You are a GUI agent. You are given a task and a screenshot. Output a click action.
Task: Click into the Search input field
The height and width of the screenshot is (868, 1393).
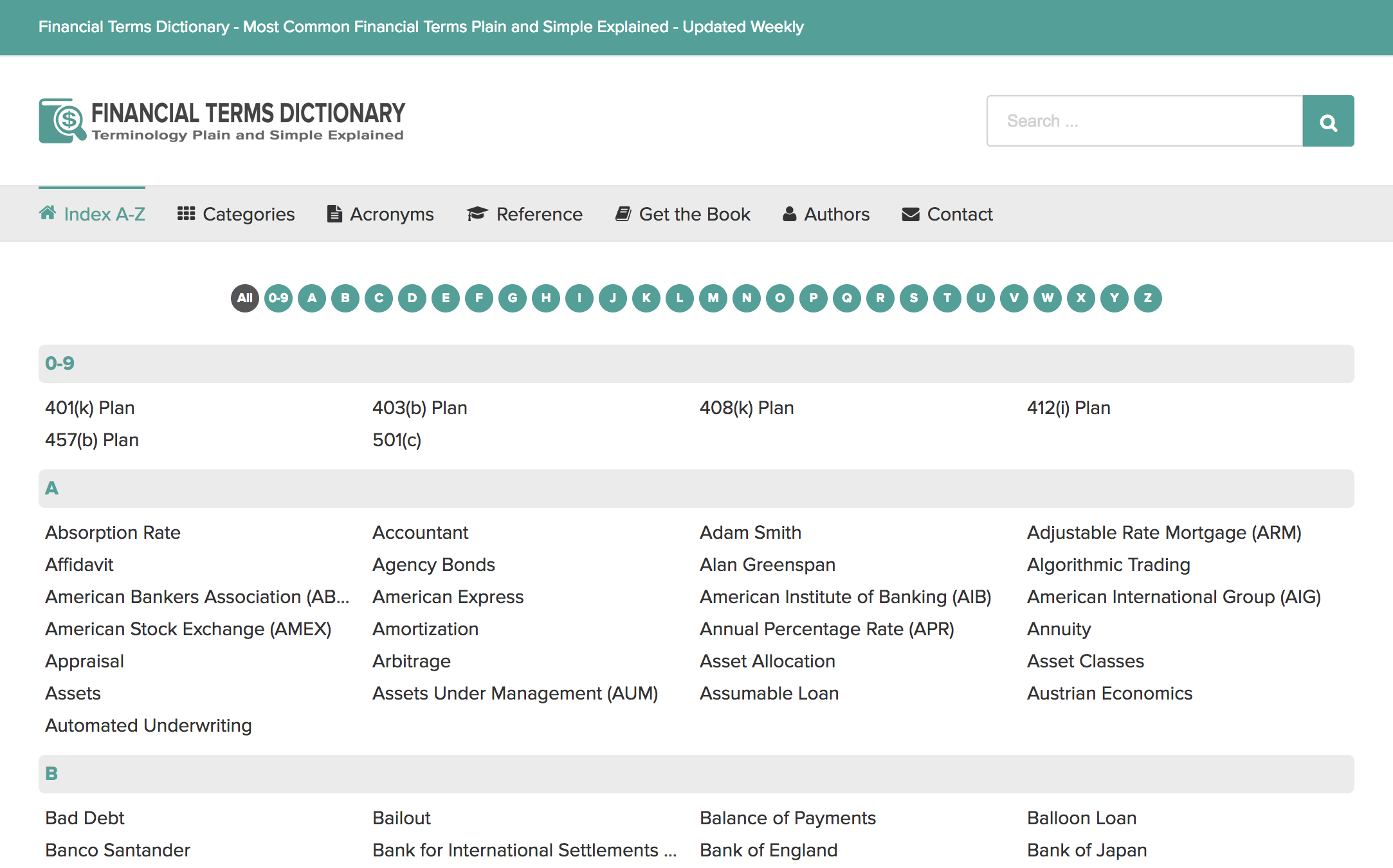(1145, 122)
